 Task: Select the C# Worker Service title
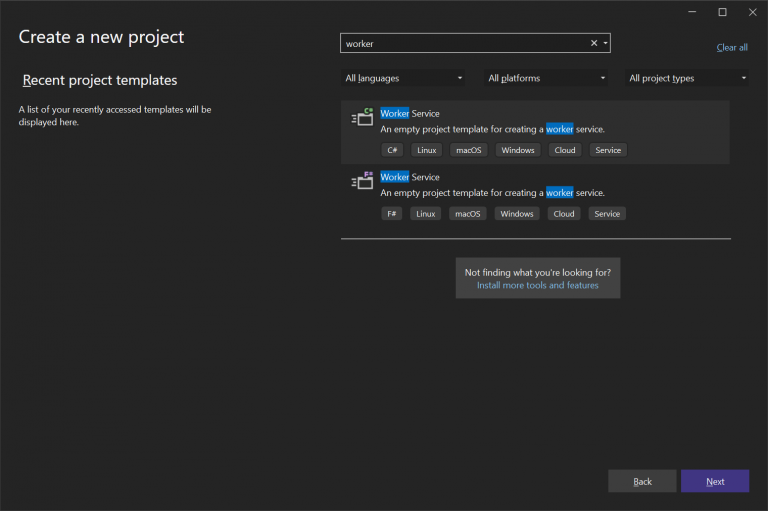(x=410, y=114)
